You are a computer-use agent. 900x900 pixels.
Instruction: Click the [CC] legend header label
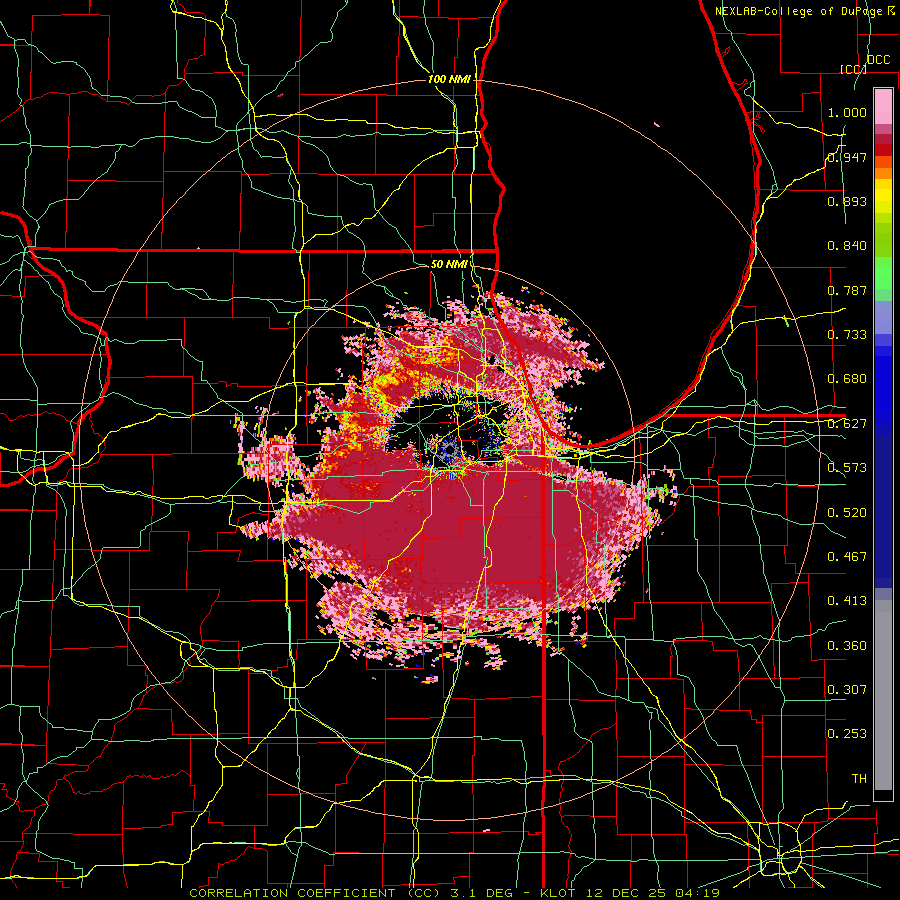[853, 69]
